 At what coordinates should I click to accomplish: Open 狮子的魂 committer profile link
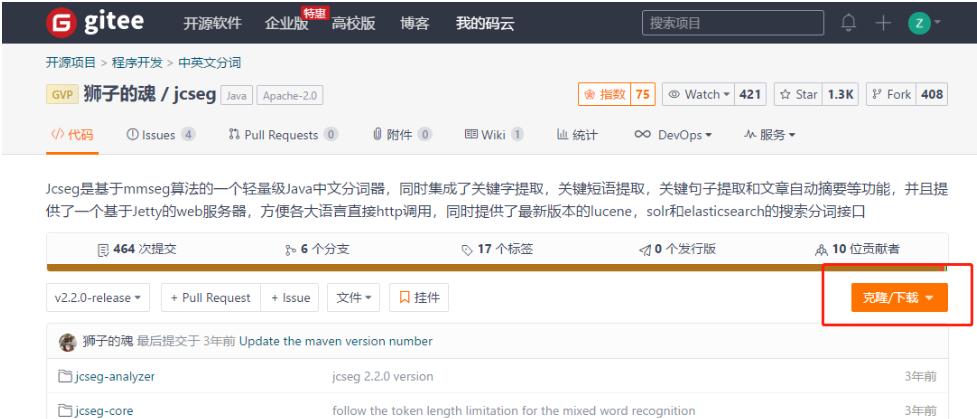point(108,341)
